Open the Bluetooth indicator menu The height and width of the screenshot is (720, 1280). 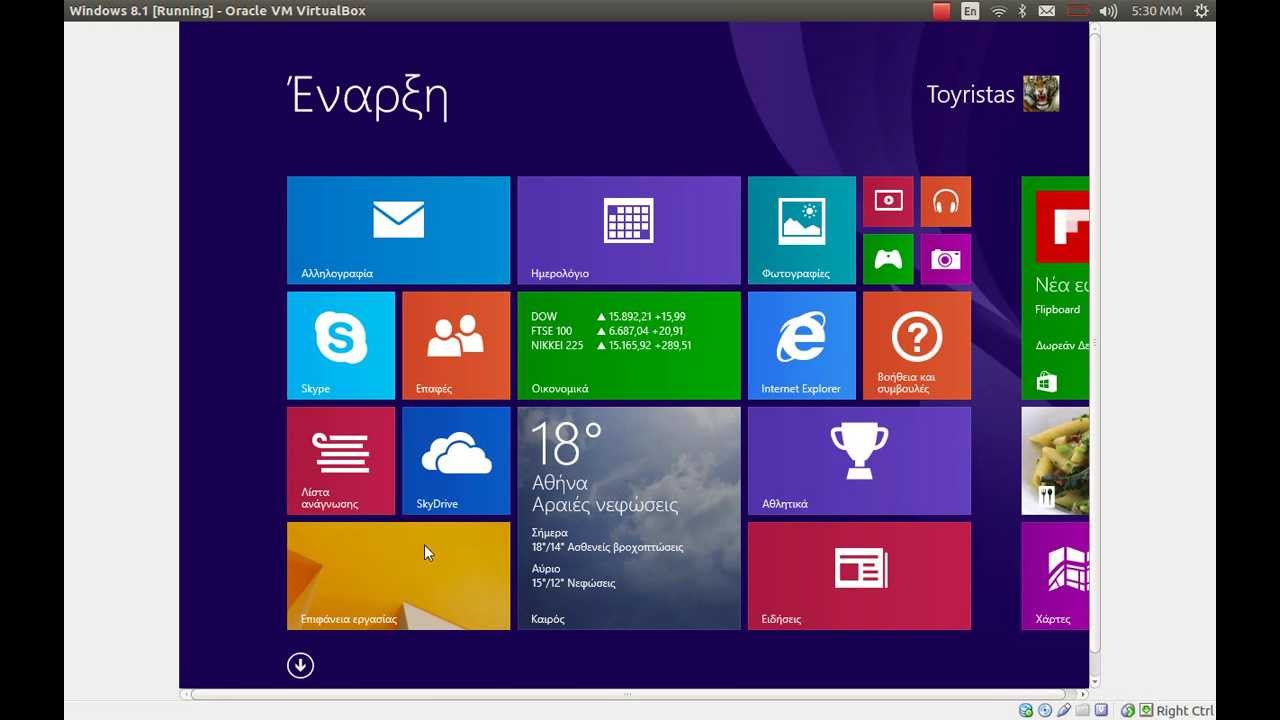(x=1022, y=11)
